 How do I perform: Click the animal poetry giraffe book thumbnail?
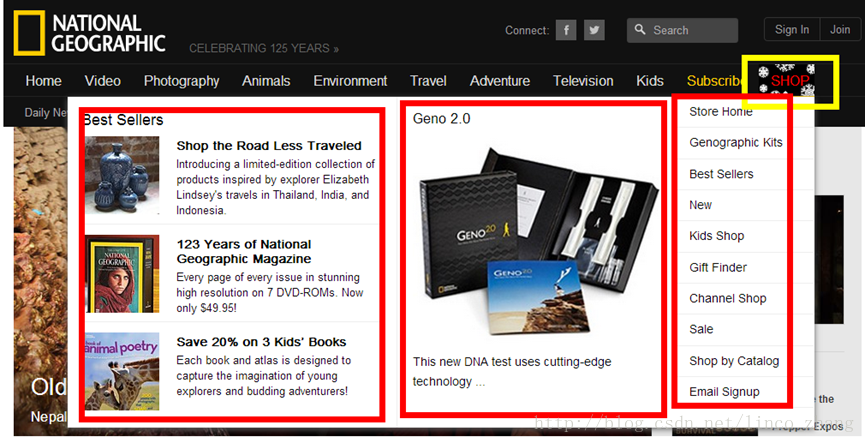(x=122, y=371)
